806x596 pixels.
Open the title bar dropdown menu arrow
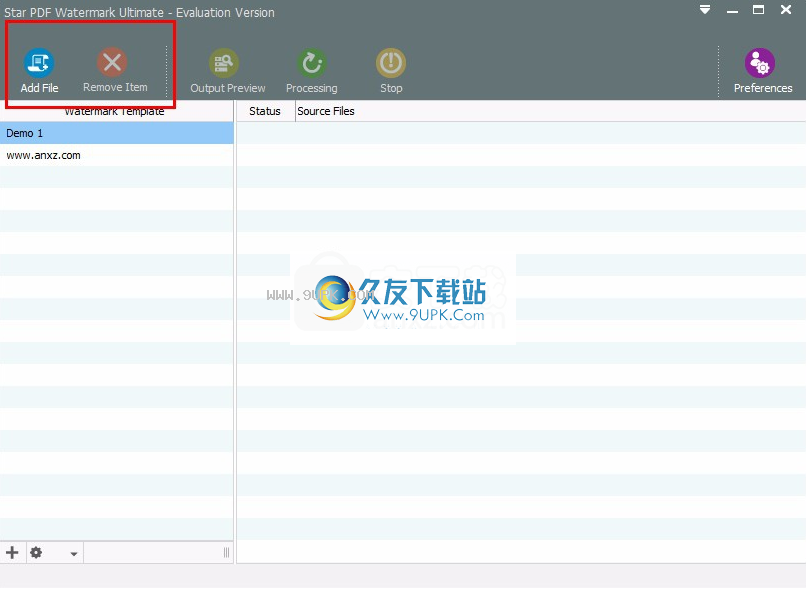click(705, 10)
